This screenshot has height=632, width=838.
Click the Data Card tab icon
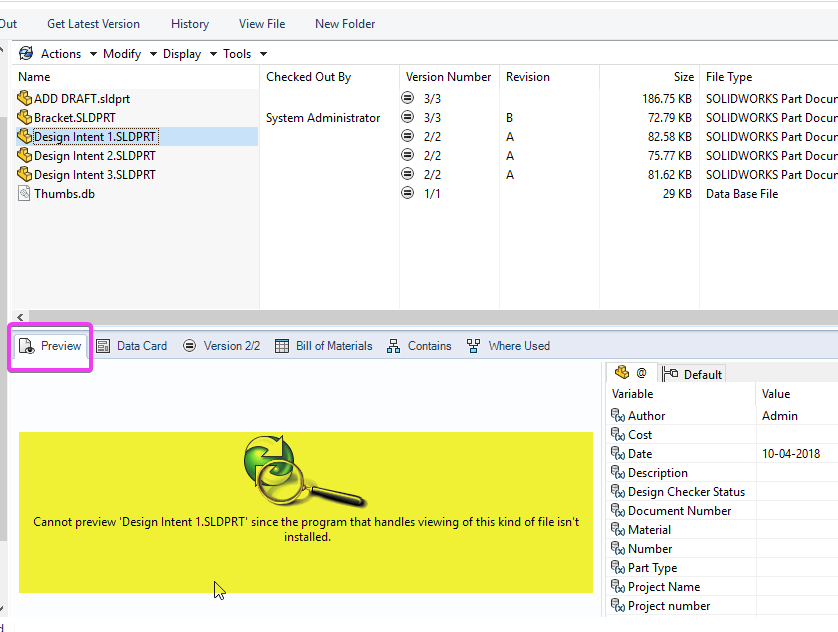pyautogui.click(x=103, y=346)
